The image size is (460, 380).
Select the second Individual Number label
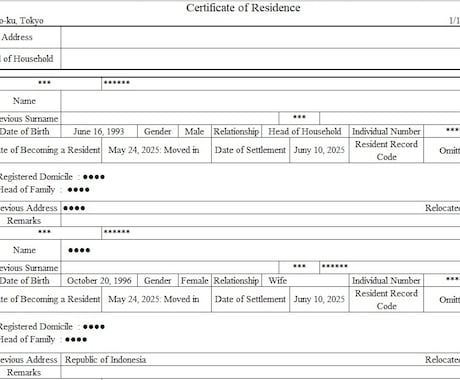point(386,281)
